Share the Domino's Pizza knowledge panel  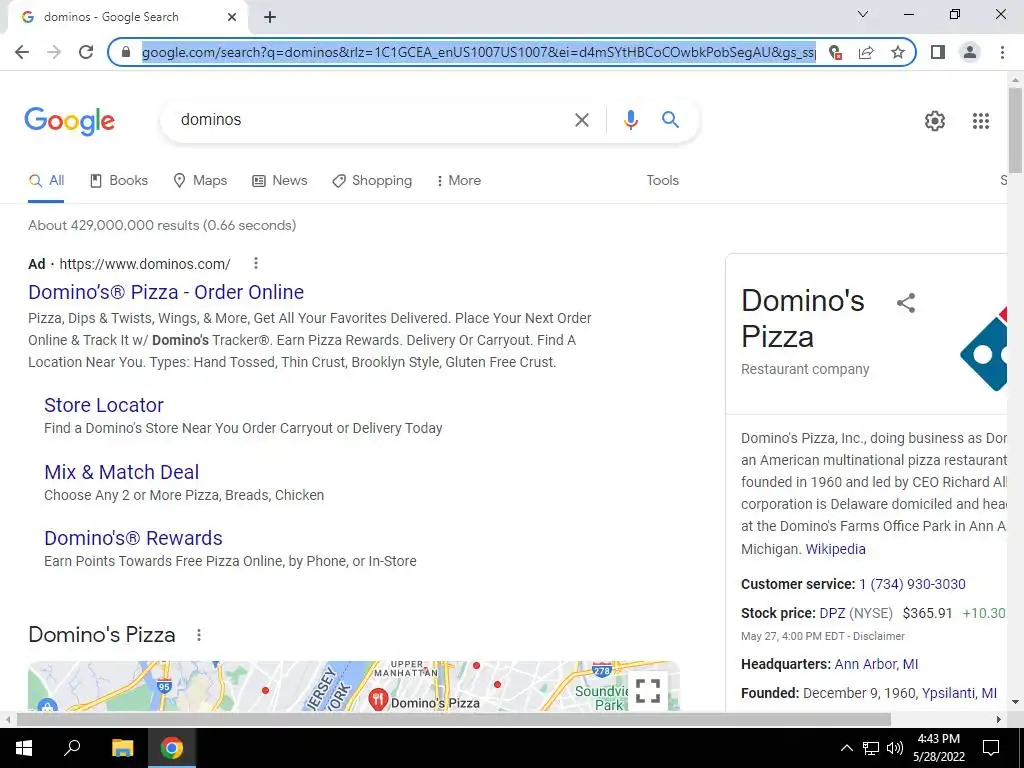(906, 303)
